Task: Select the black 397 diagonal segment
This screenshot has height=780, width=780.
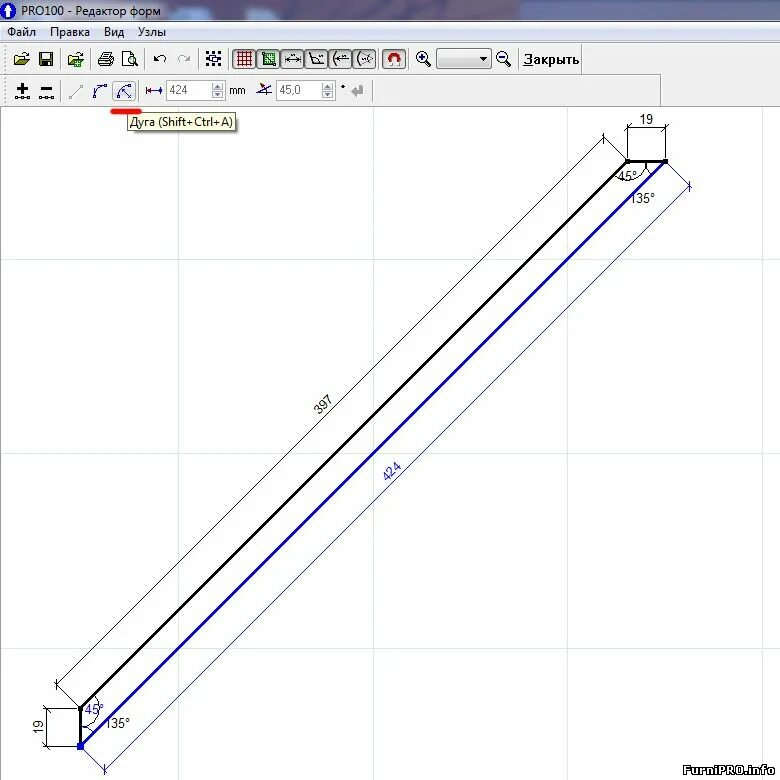Action: click(x=354, y=434)
